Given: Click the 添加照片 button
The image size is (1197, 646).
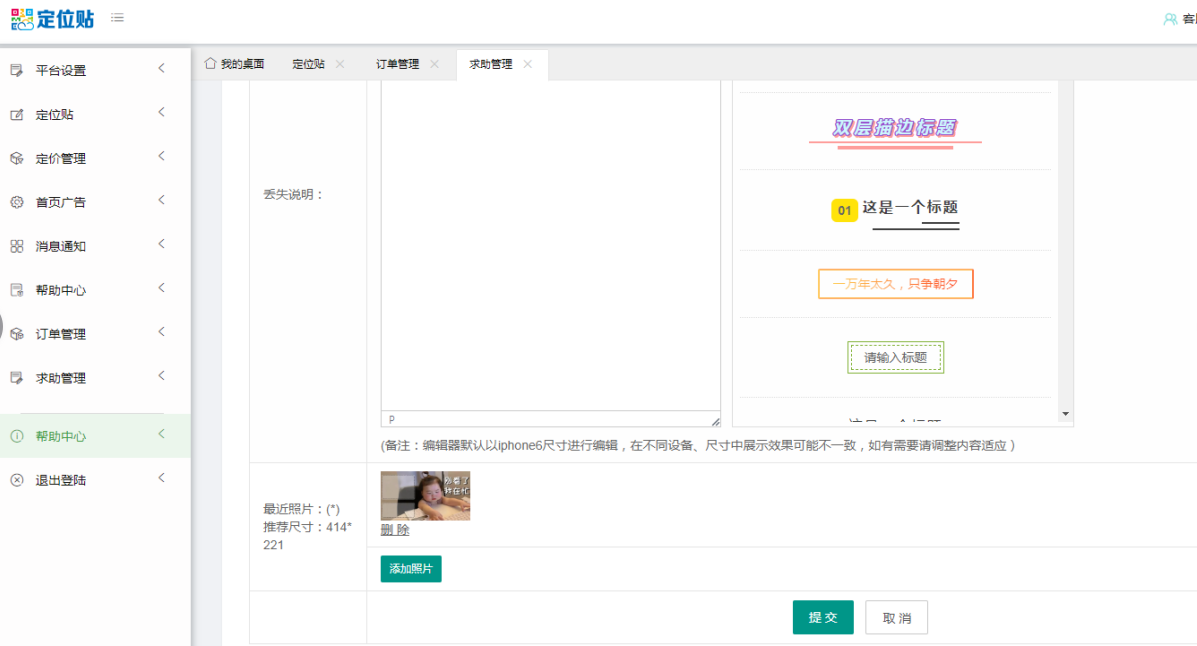Looking at the screenshot, I should tap(410, 569).
